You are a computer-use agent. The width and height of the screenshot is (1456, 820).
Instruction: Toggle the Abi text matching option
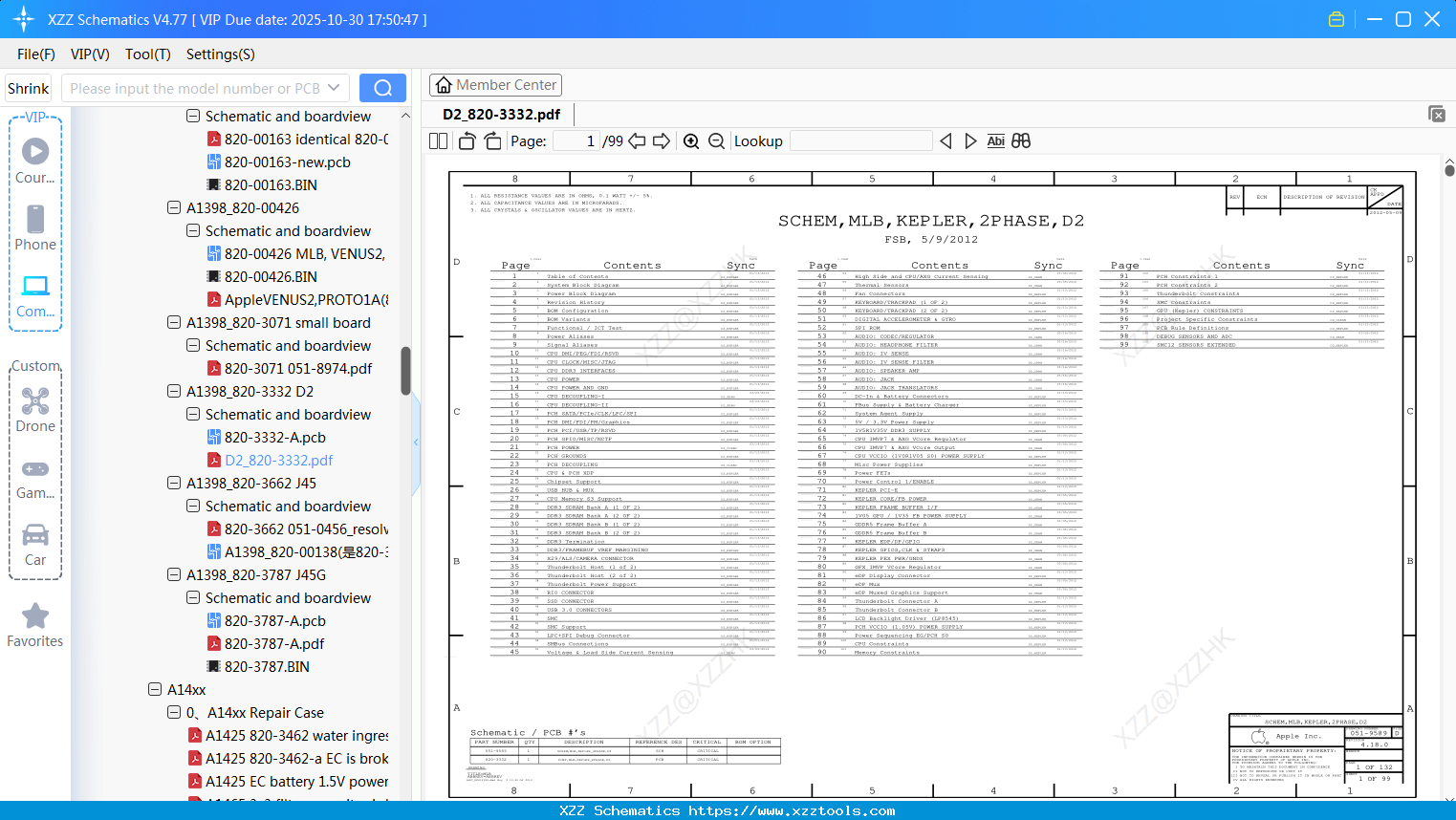coord(996,141)
